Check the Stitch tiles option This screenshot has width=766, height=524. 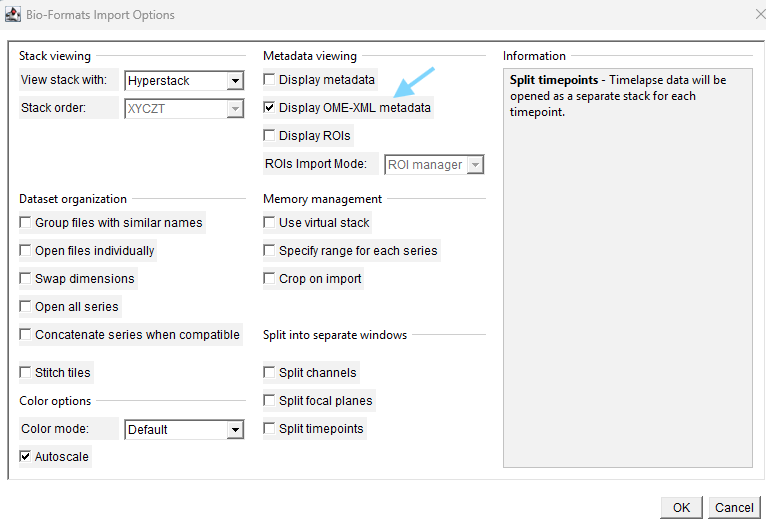tap(26, 373)
